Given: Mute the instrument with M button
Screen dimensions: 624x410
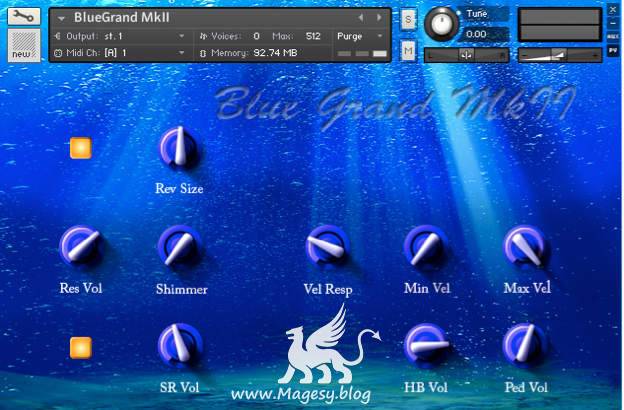Looking at the screenshot, I should click(408, 51).
